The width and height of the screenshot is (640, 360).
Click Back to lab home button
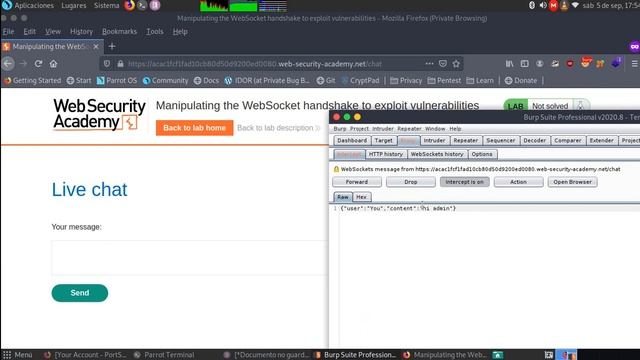(194, 128)
